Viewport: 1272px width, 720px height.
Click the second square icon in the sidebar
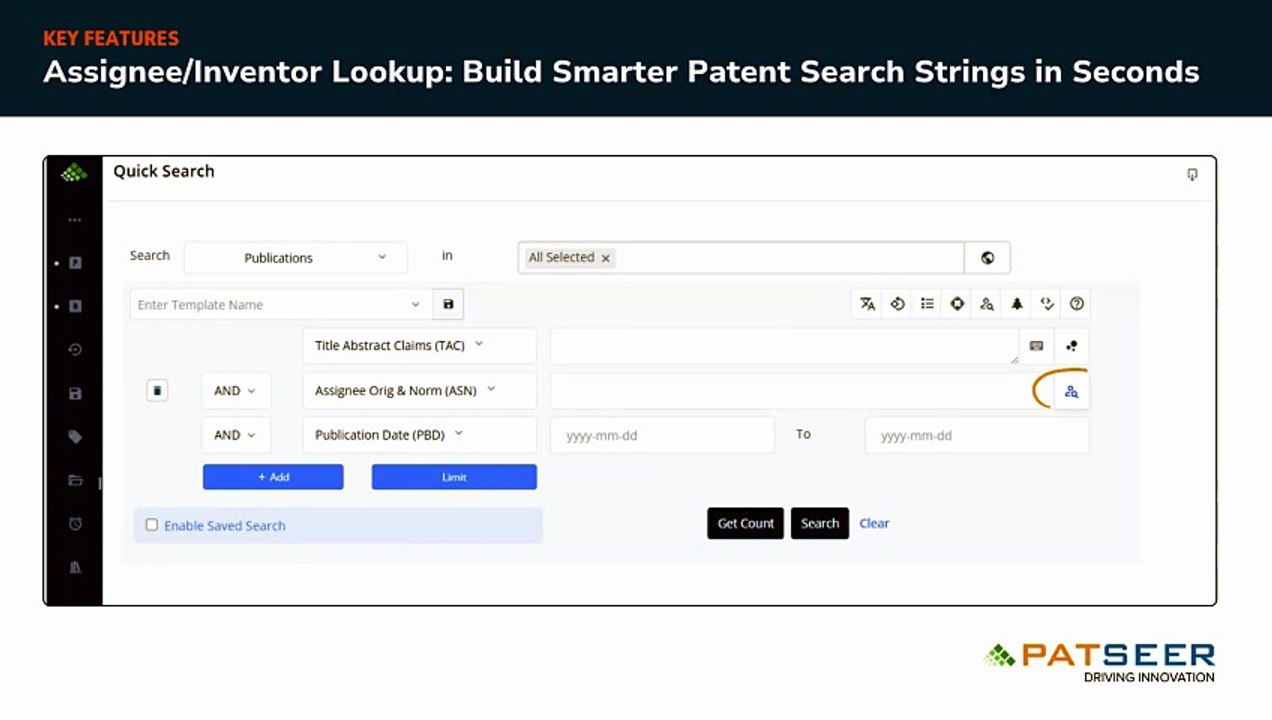[x=75, y=307]
